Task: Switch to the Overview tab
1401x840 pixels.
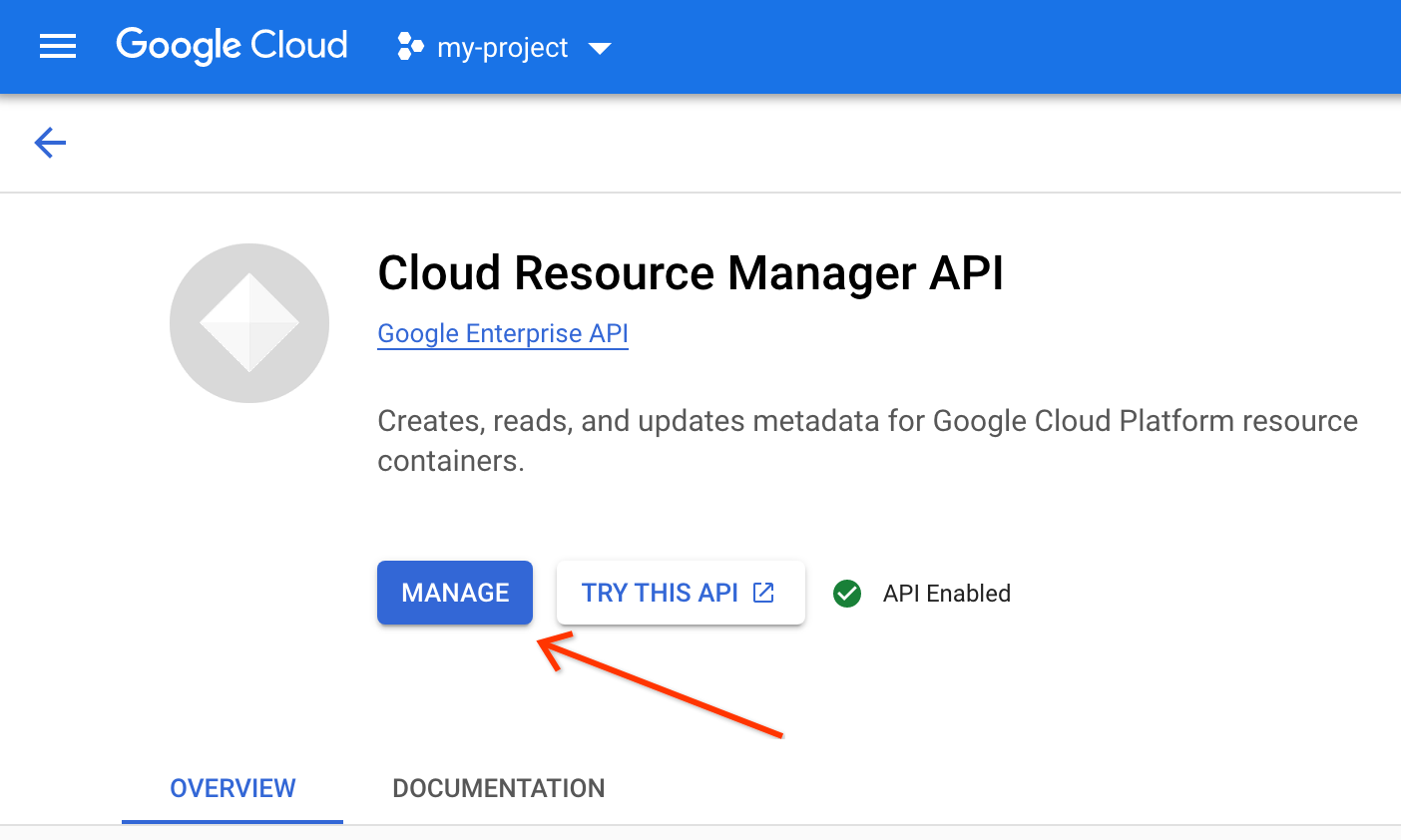Action: point(233,788)
